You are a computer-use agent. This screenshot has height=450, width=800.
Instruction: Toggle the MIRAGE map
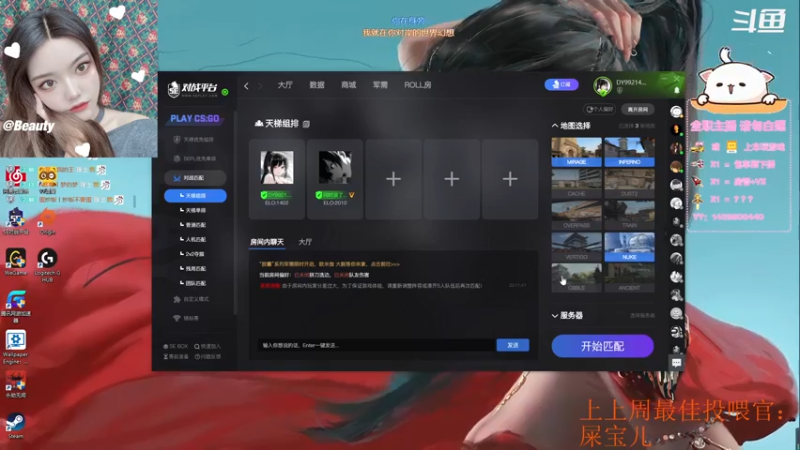(x=577, y=152)
